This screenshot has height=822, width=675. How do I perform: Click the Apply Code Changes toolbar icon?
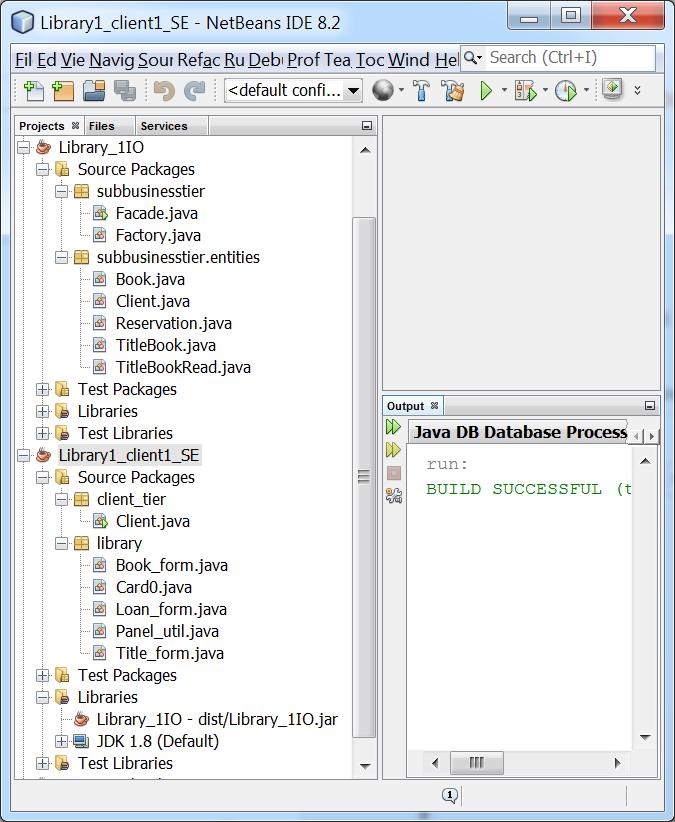612,89
